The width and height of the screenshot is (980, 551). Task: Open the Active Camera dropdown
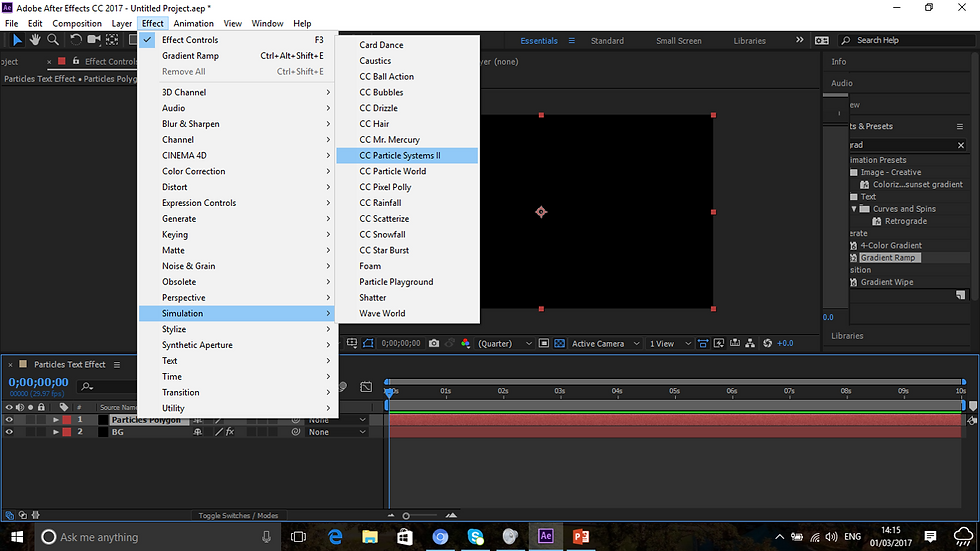(x=605, y=344)
